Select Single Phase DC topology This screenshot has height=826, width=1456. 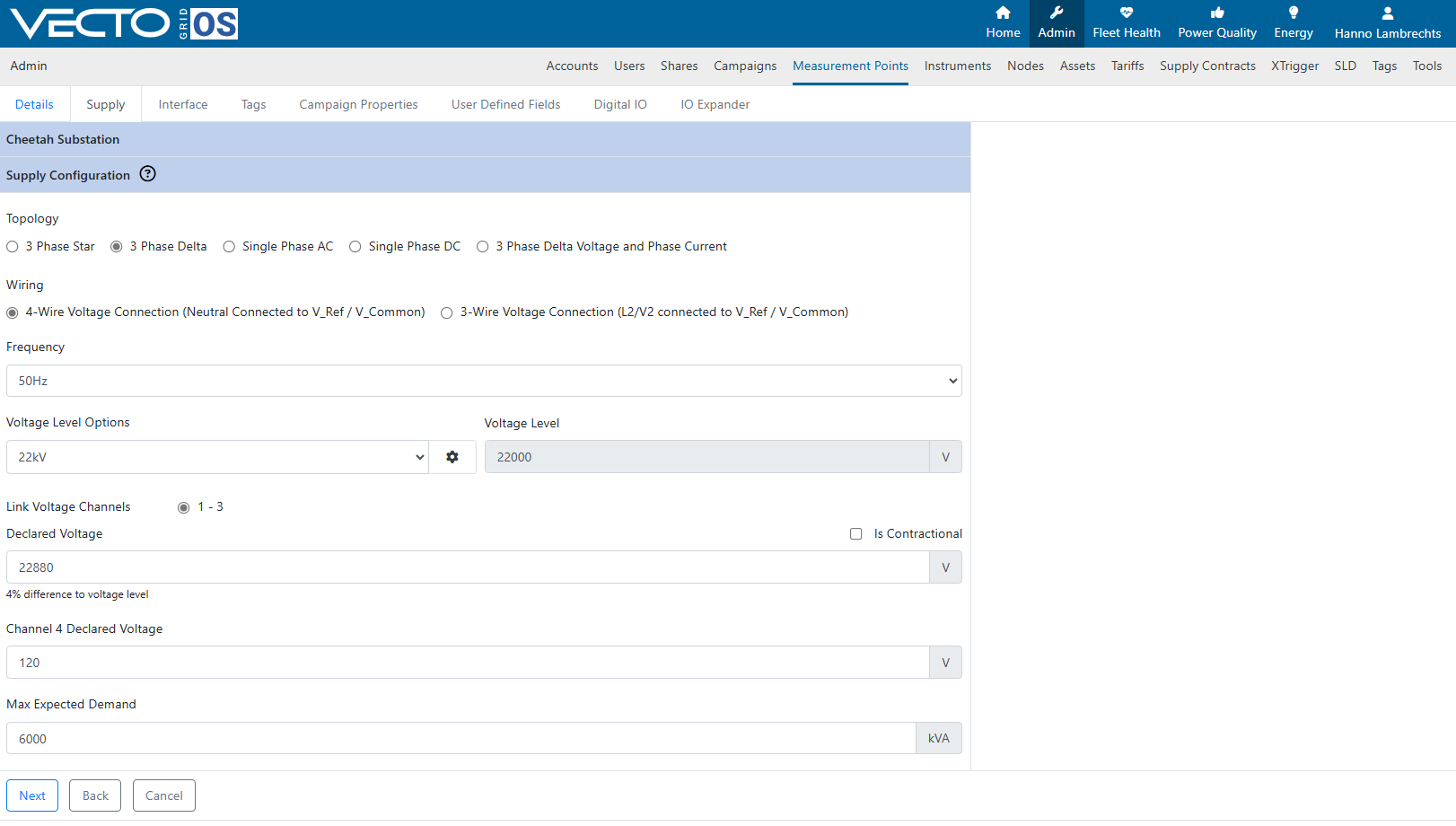coord(355,247)
